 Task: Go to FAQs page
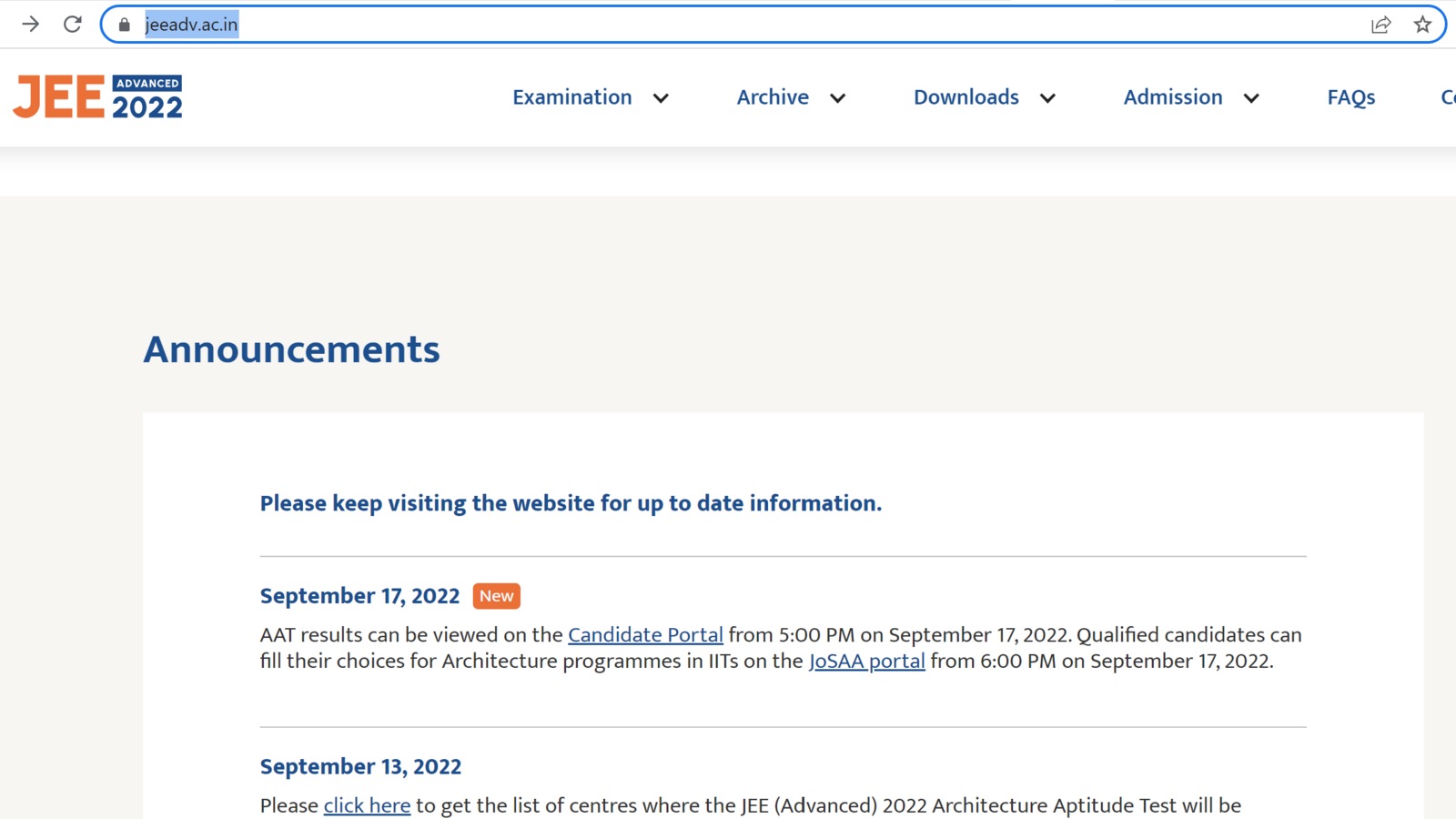[x=1351, y=97]
